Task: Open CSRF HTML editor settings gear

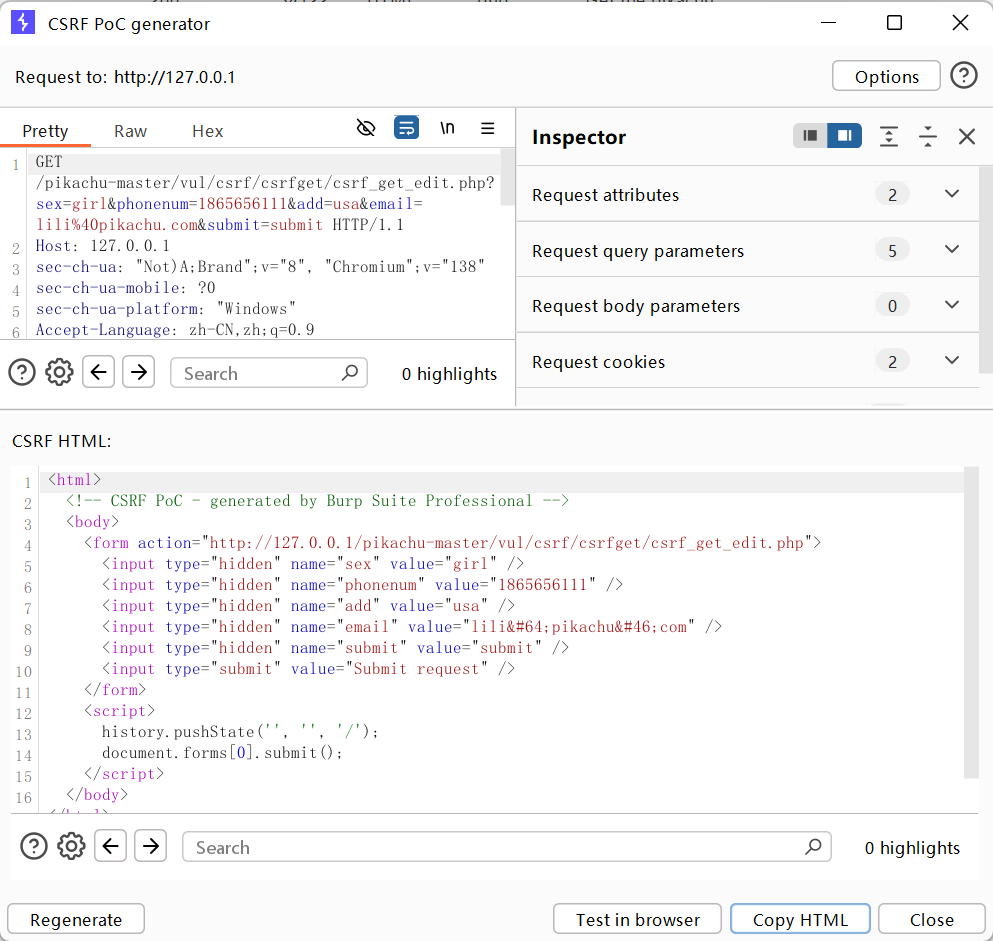Action: pyautogui.click(x=72, y=846)
